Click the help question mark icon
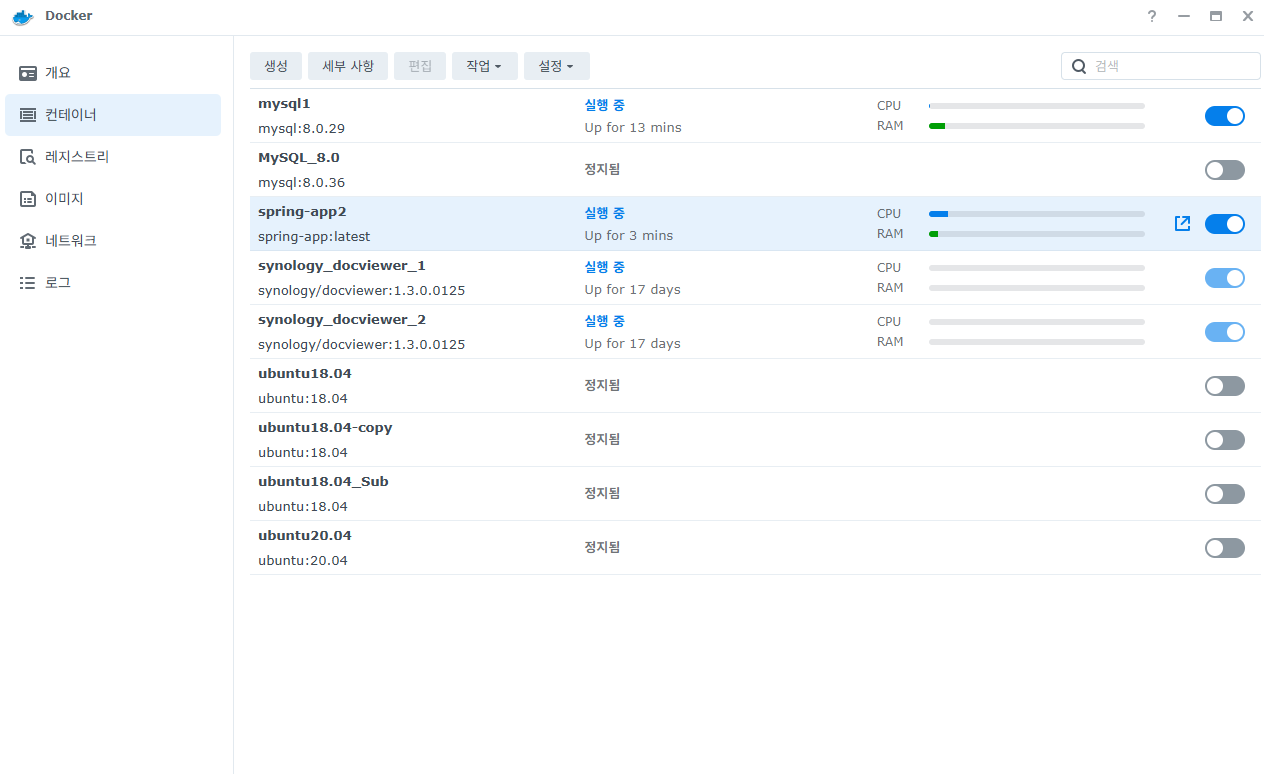This screenshot has height=774, width=1264. pyautogui.click(x=1152, y=16)
